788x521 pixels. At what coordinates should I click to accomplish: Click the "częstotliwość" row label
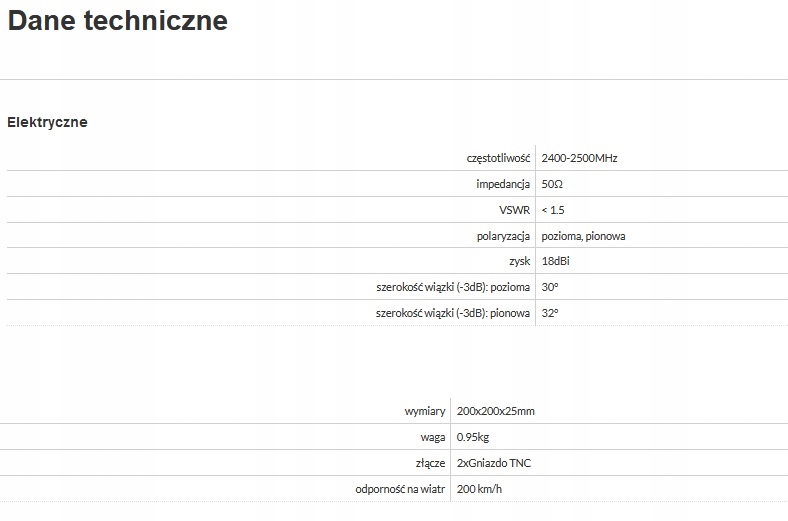pos(497,158)
